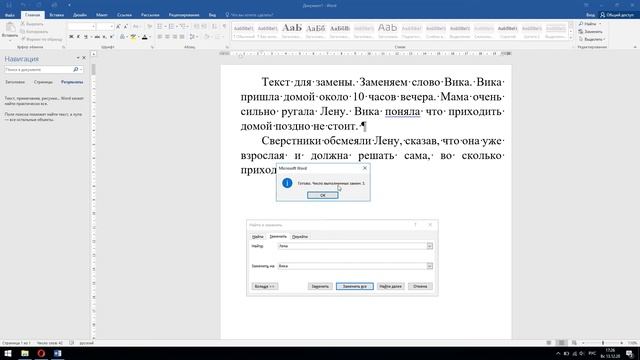640x360 pixels.
Task: Open the Replace with (Заменить на) field dropdown
Action: pos(429,266)
